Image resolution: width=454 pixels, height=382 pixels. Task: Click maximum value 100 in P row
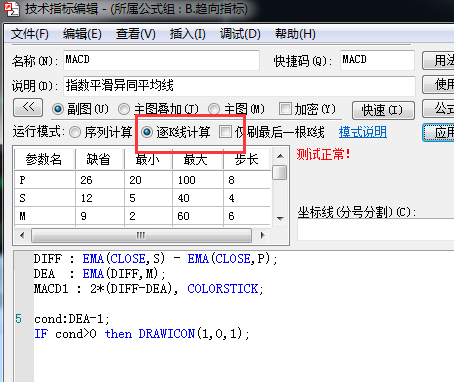pos(197,180)
